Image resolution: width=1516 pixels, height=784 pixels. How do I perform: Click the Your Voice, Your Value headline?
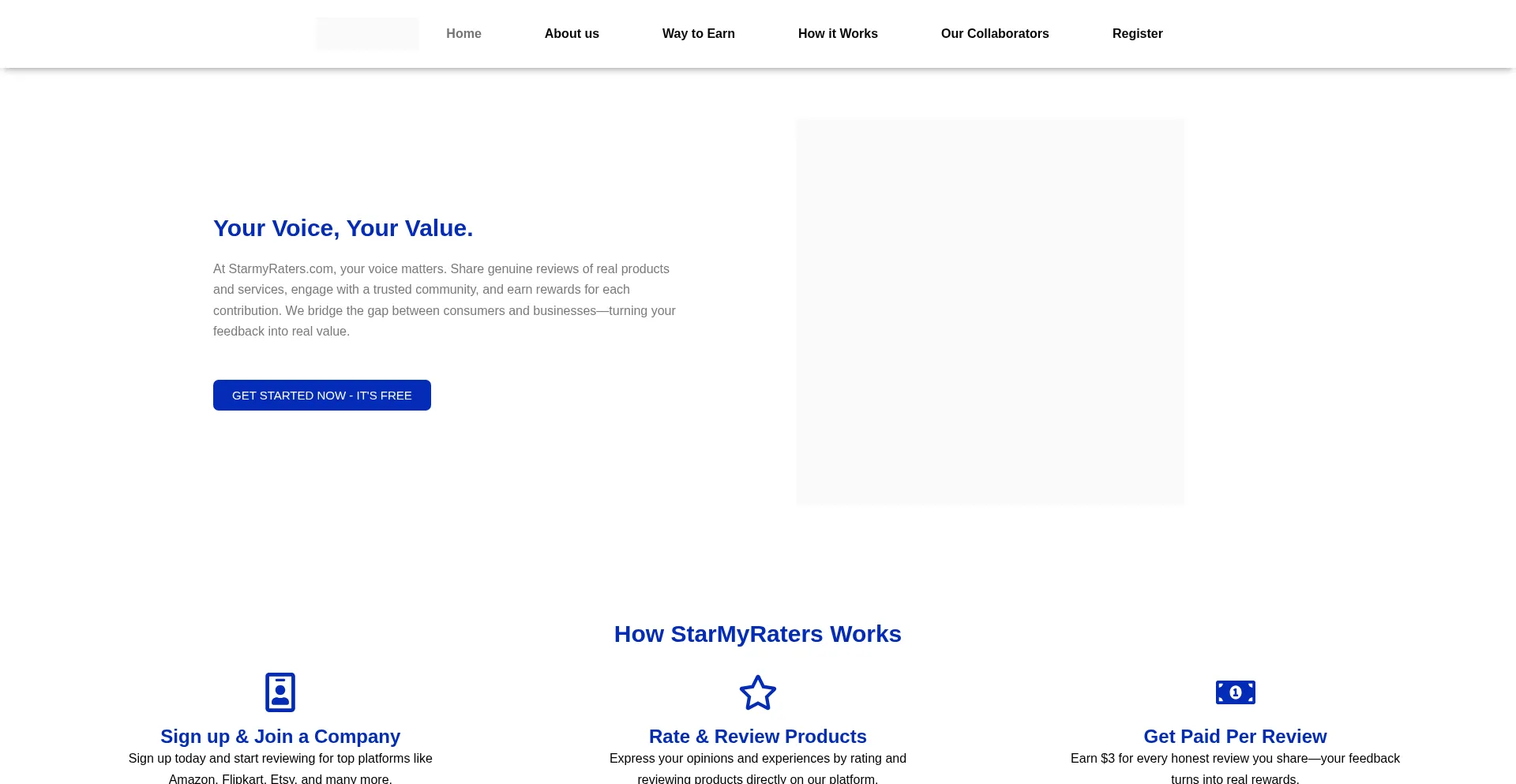point(343,228)
